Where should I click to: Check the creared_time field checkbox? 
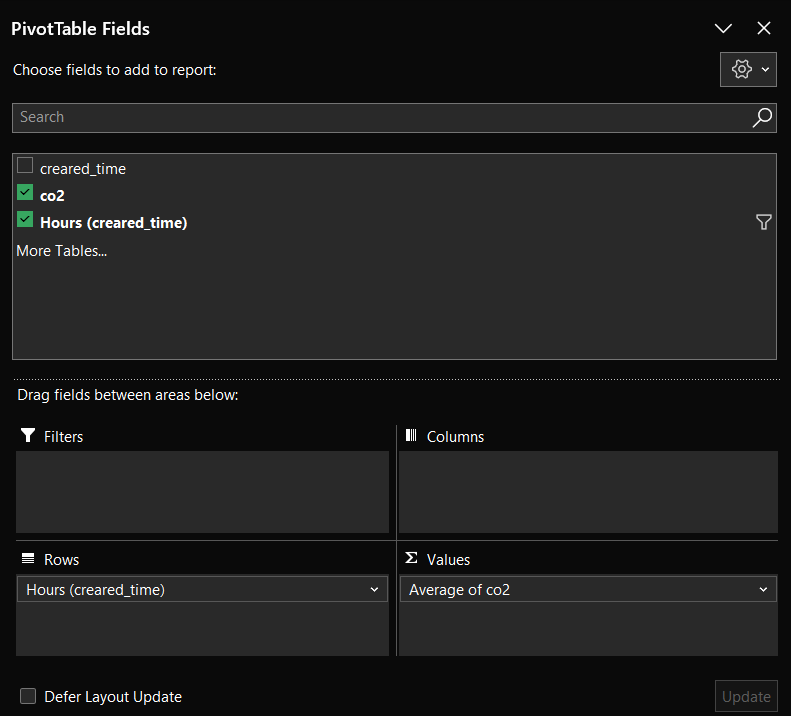(25, 166)
